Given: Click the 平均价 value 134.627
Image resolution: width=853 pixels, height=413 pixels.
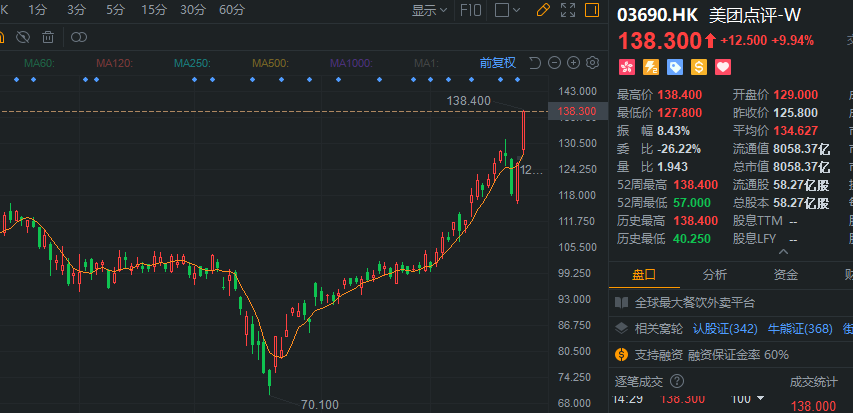Looking at the screenshot, I should [x=795, y=131].
